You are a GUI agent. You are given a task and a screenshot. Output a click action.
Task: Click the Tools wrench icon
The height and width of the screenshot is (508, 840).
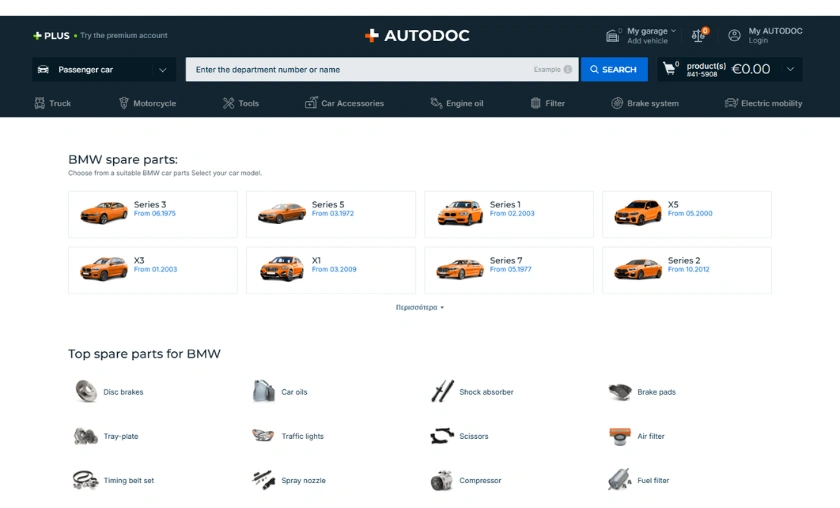(229, 103)
